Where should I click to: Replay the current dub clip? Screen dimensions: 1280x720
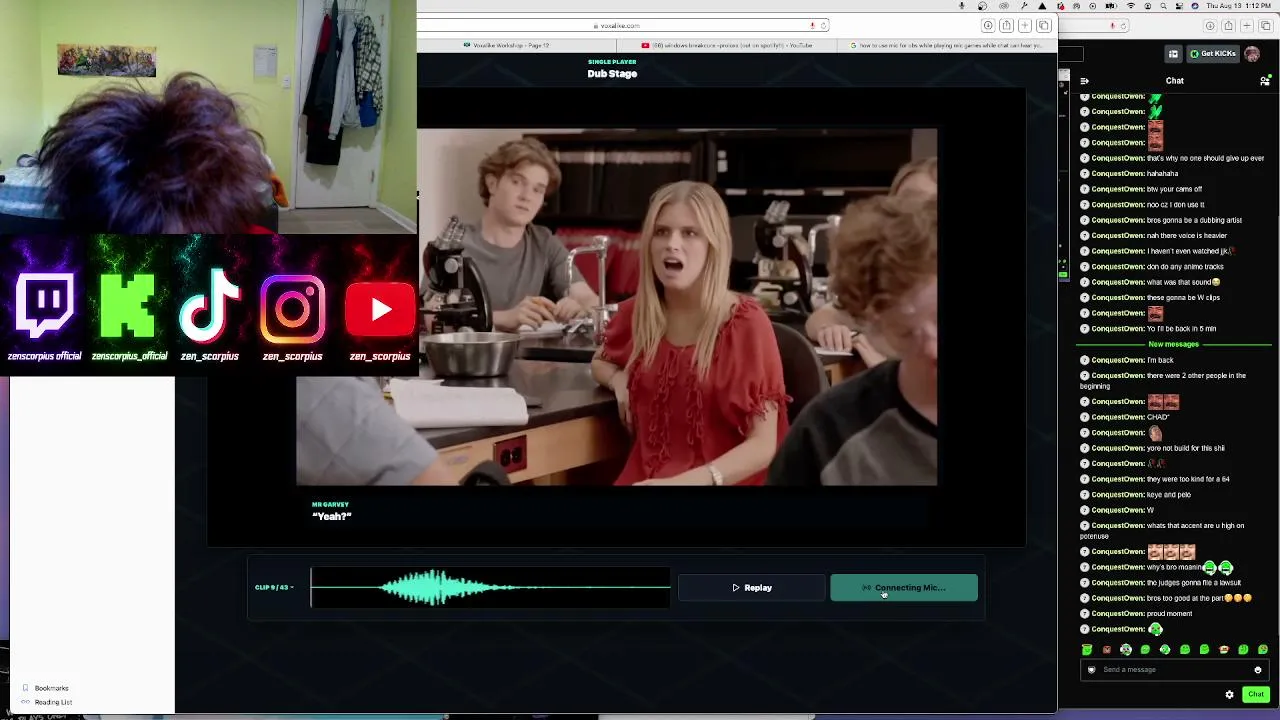point(753,588)
